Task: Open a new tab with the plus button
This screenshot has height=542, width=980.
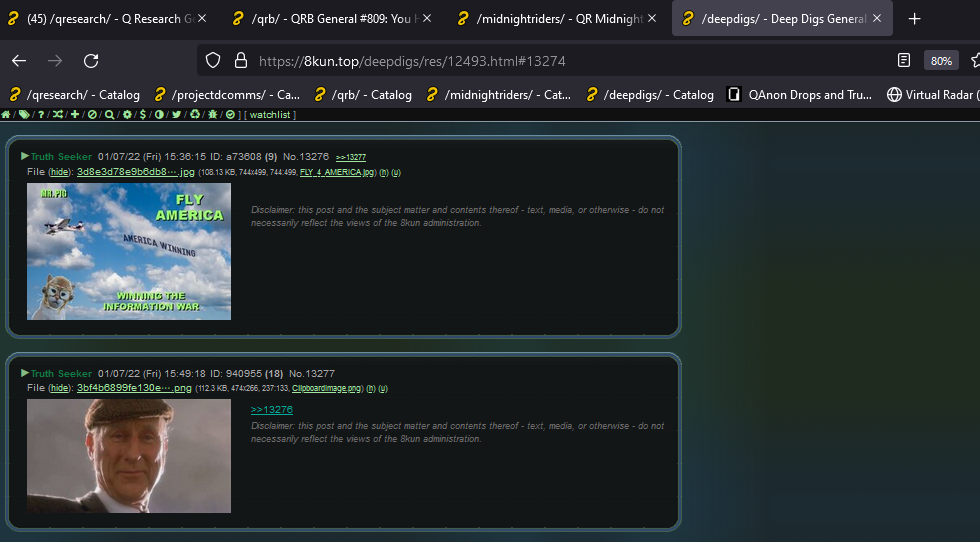Action: coord(914,19)
